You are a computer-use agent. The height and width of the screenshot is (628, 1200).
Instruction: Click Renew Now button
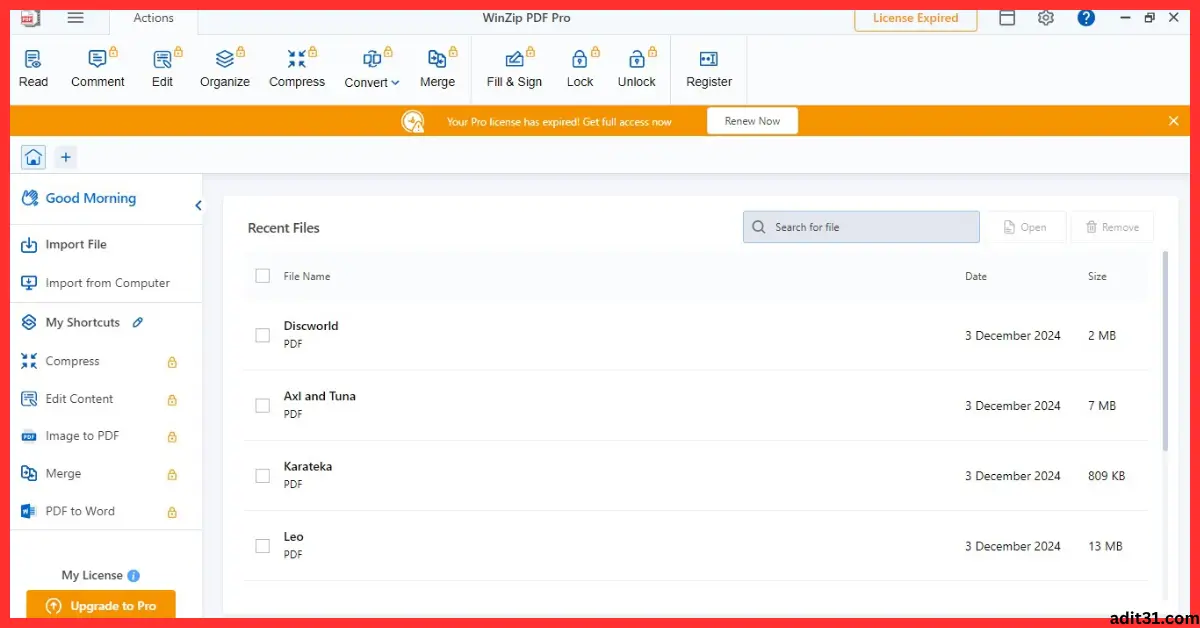[x=752, y=121]
